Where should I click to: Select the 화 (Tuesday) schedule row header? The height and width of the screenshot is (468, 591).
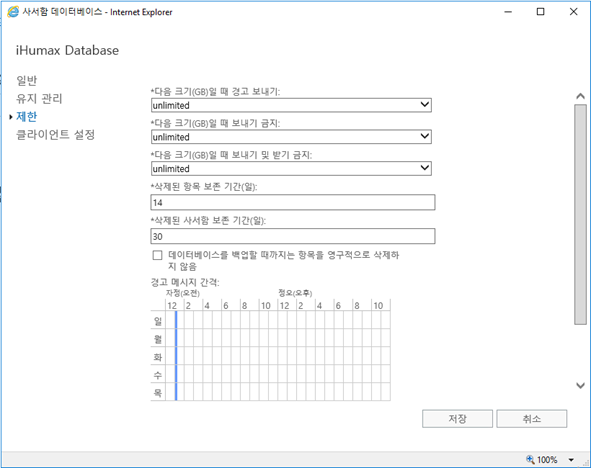(x=158, y=356)
